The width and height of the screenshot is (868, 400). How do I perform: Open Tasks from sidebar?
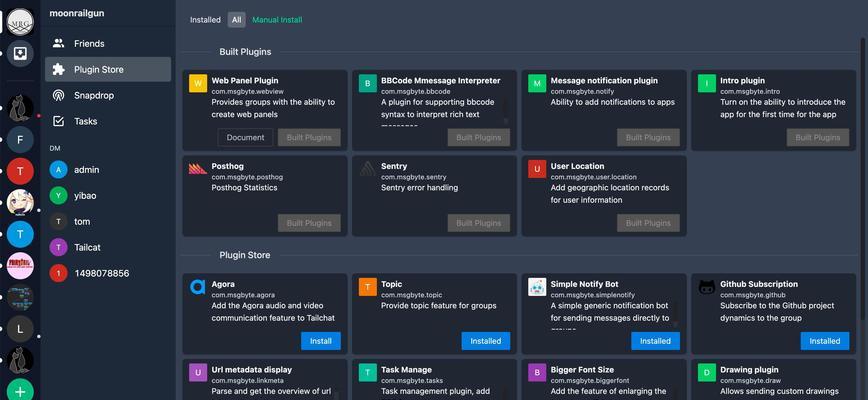click(108, 121)
